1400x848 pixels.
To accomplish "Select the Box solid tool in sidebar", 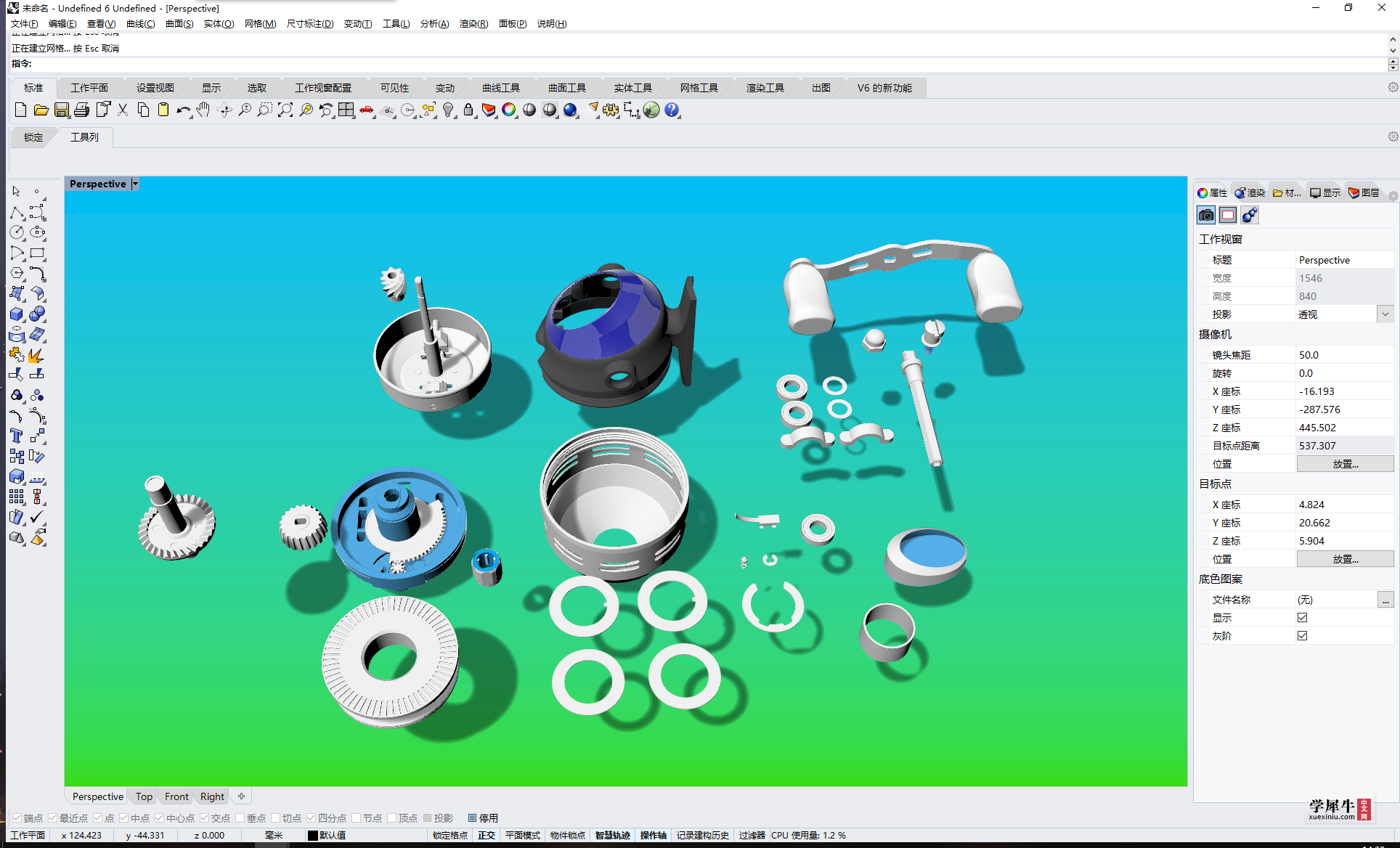I will [17, 314].
